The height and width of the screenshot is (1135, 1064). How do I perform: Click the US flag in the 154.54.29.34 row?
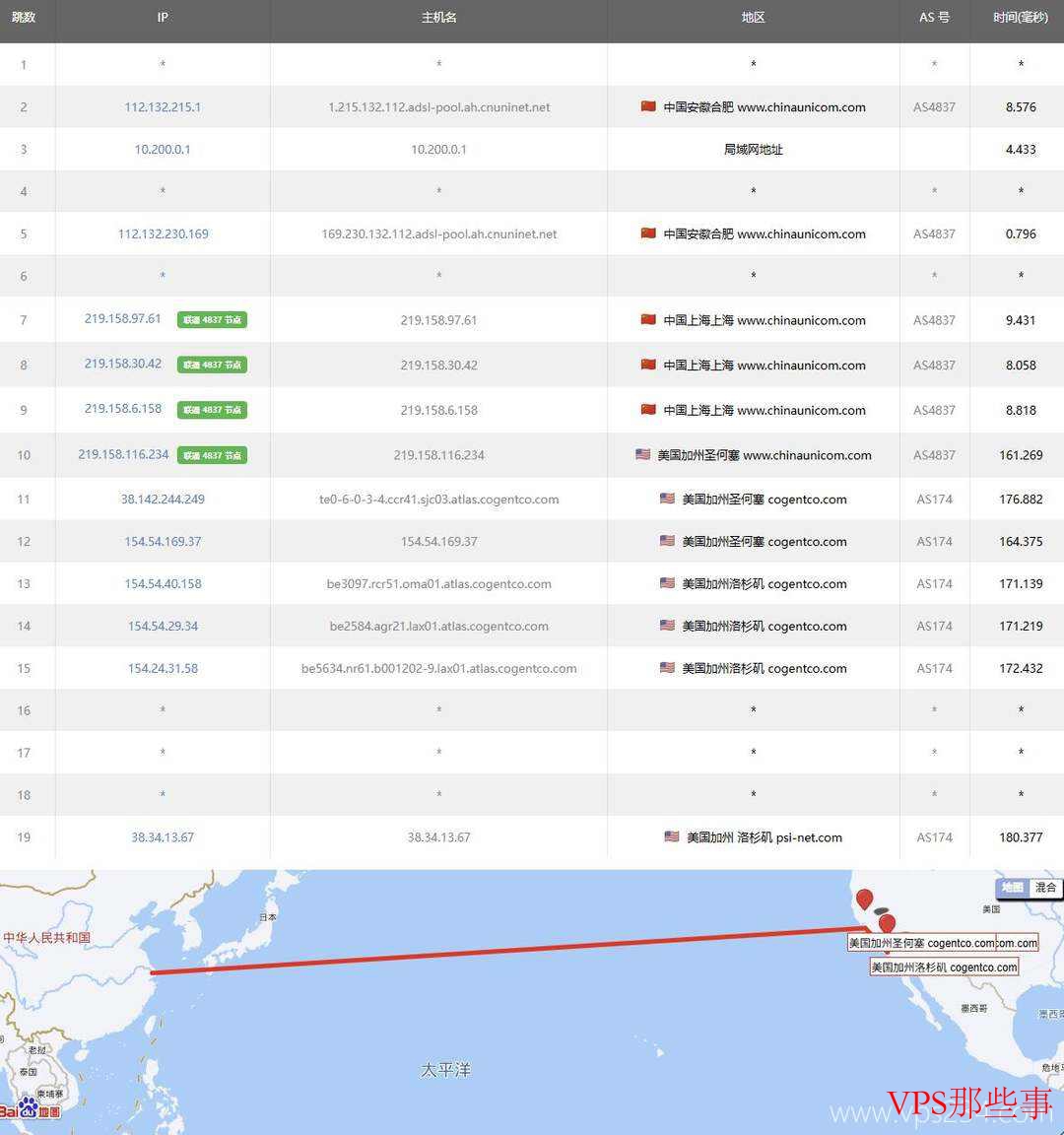667,625
